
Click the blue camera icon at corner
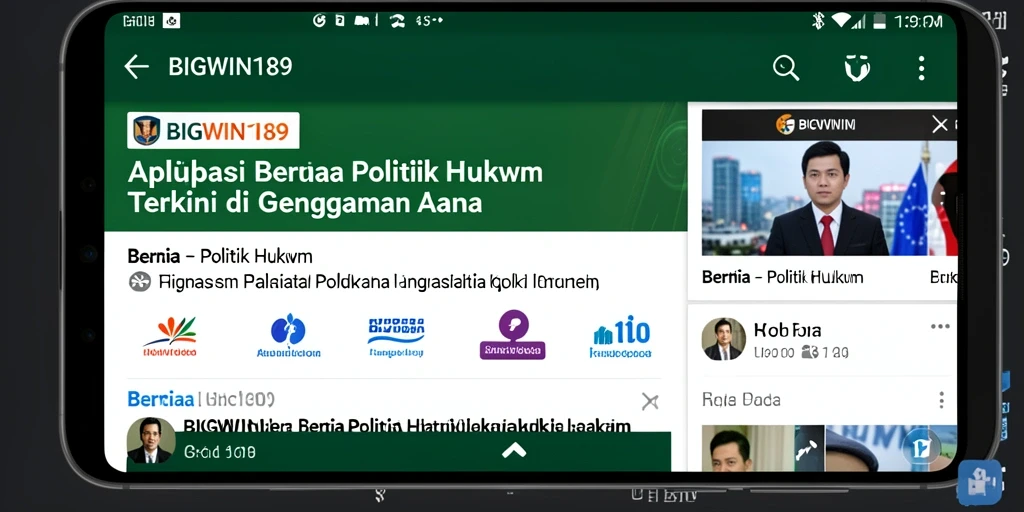pyautogui.click(x=979, y=483)
